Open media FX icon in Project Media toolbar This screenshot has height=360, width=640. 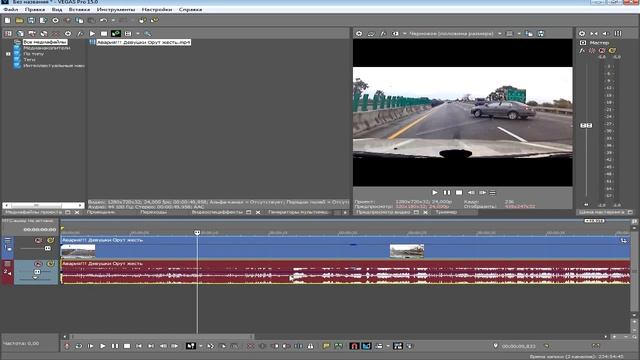80,33
